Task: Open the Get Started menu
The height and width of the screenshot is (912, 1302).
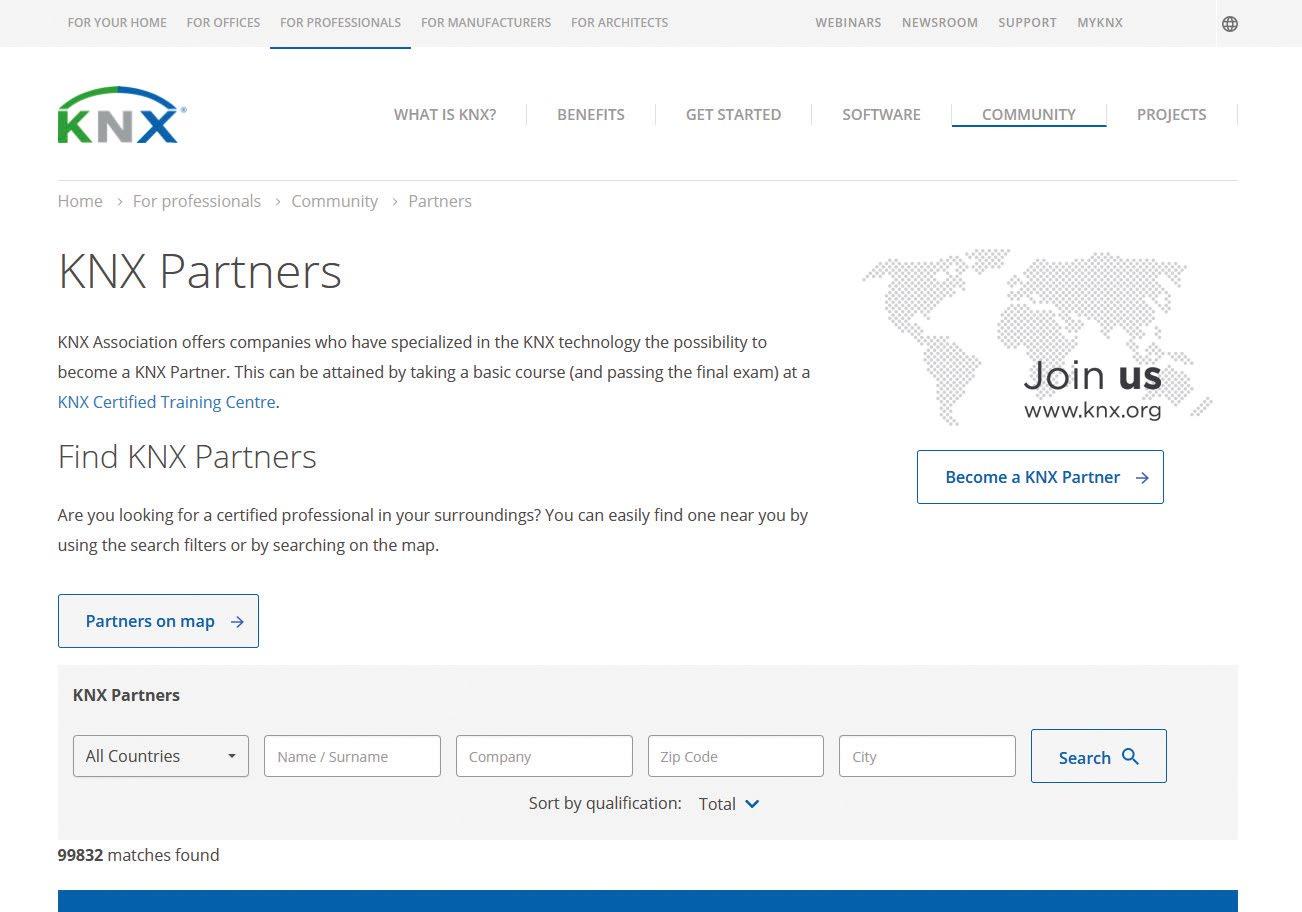Action: [733, 114]
